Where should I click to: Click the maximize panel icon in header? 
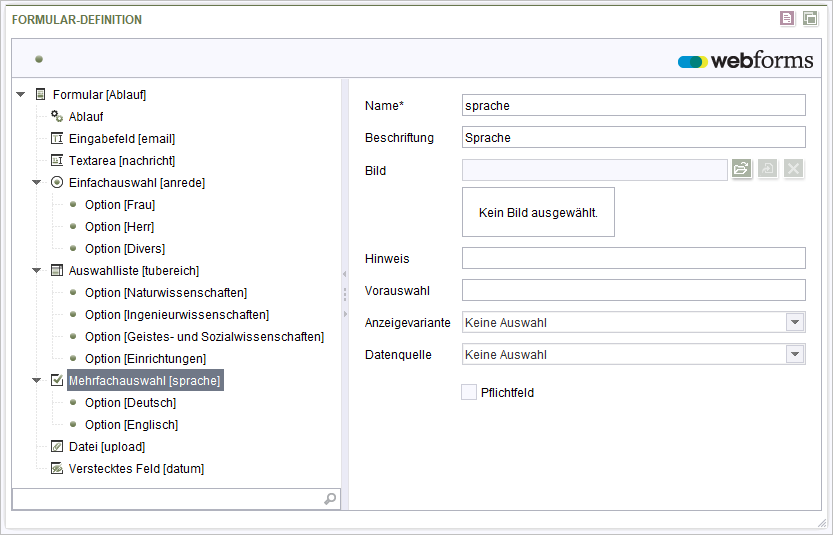[x=810, y=19]
